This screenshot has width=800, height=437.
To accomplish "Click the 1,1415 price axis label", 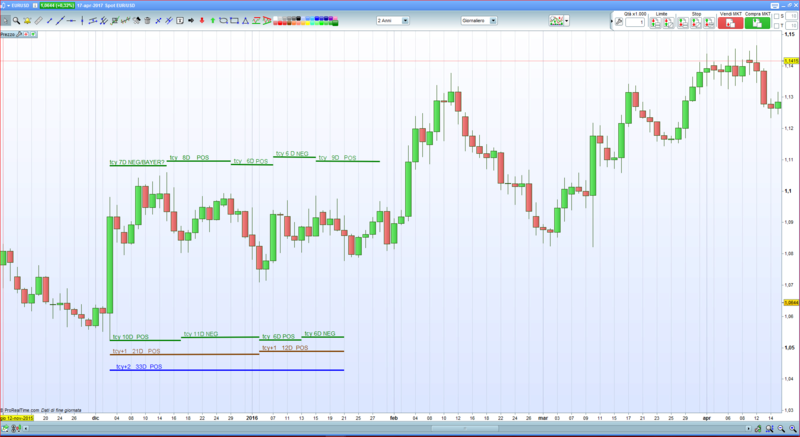I will point(791,61).
